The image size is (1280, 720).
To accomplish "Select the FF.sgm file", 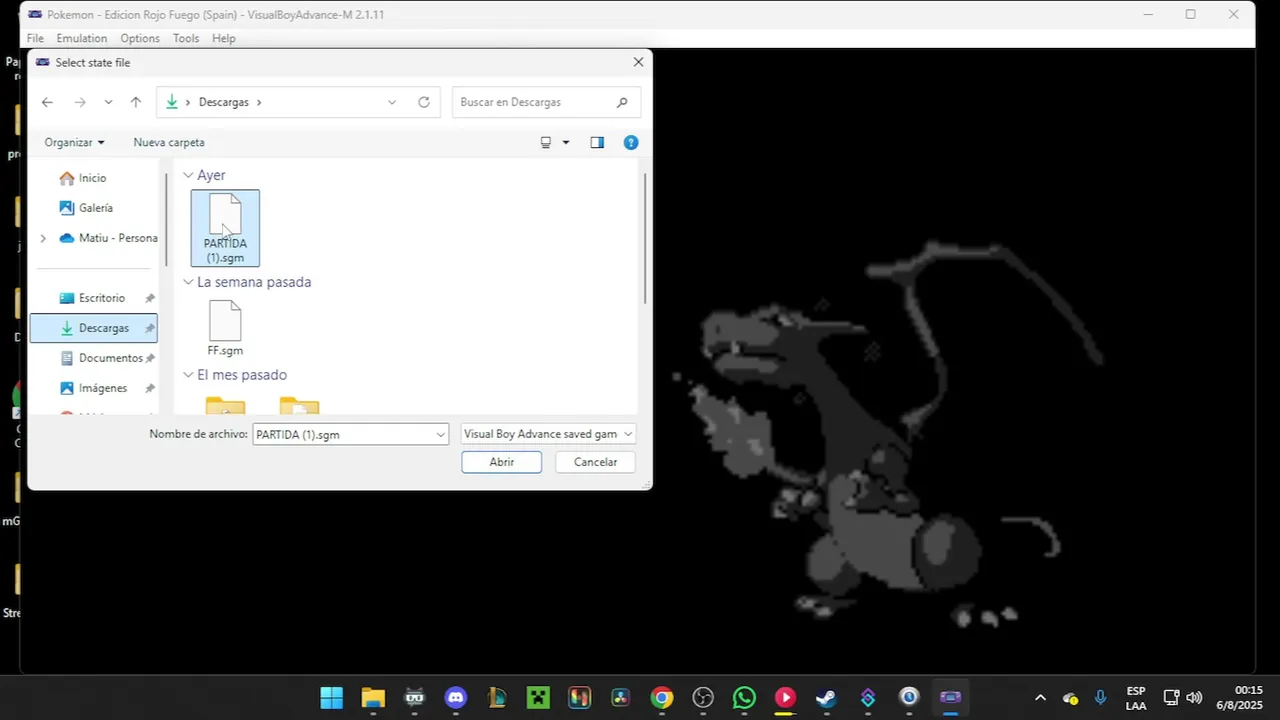I will click(225, 329).
